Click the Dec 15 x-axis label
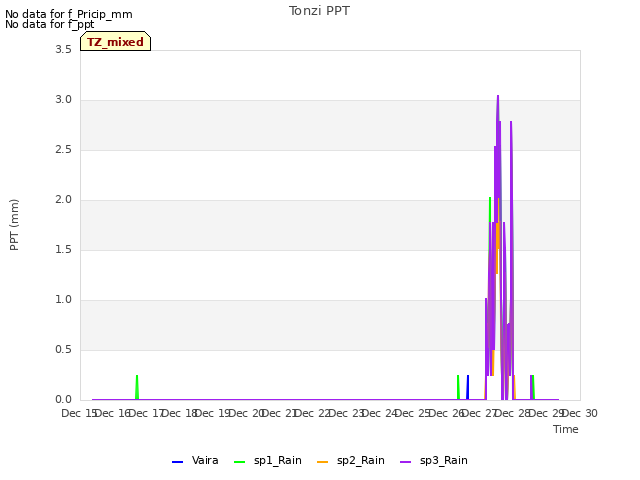The height and width of the screenshot is (480, 640). (78, 413)
